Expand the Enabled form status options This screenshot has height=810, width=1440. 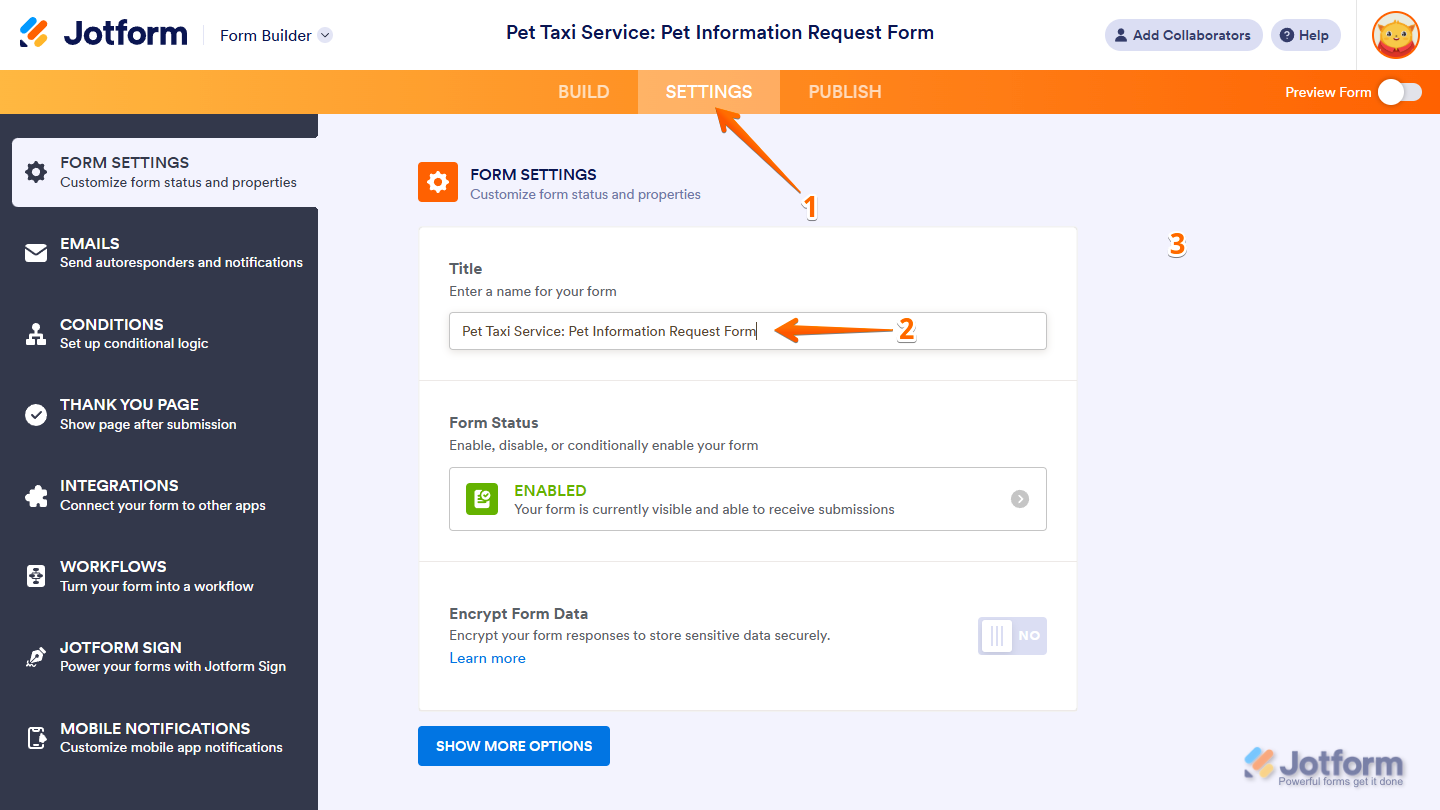click(x=1019, y=499)
